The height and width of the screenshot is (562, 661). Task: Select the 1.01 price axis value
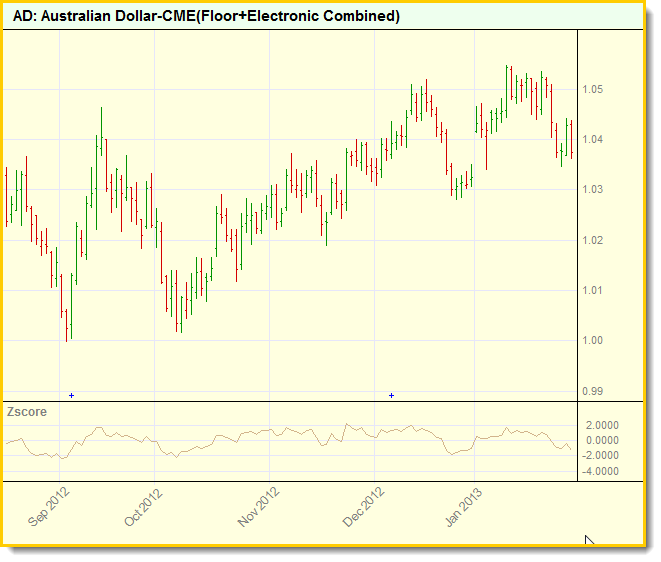[x=594, y=291]
